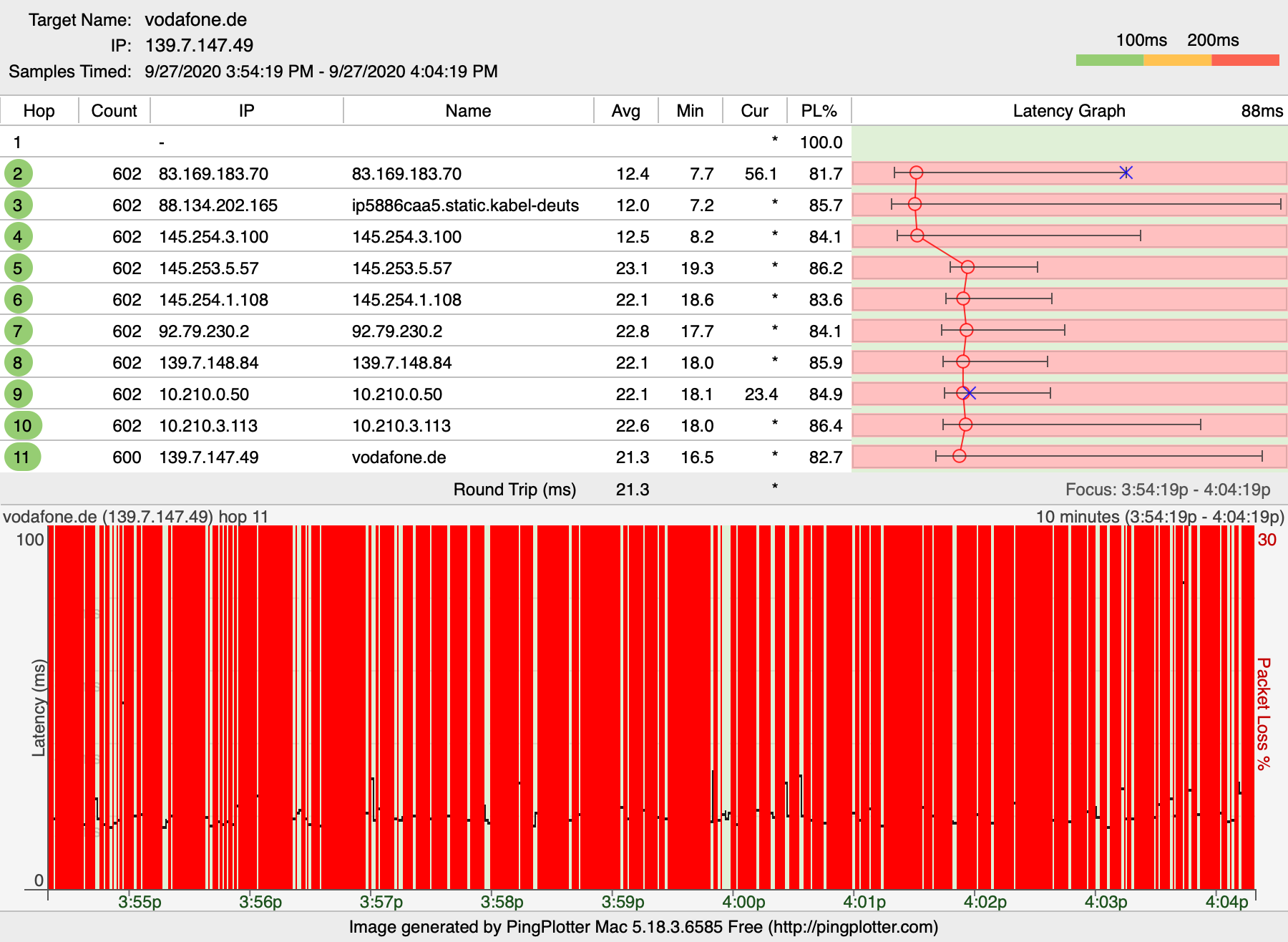Click the green 100ms legend color bar

point(1109,60)
